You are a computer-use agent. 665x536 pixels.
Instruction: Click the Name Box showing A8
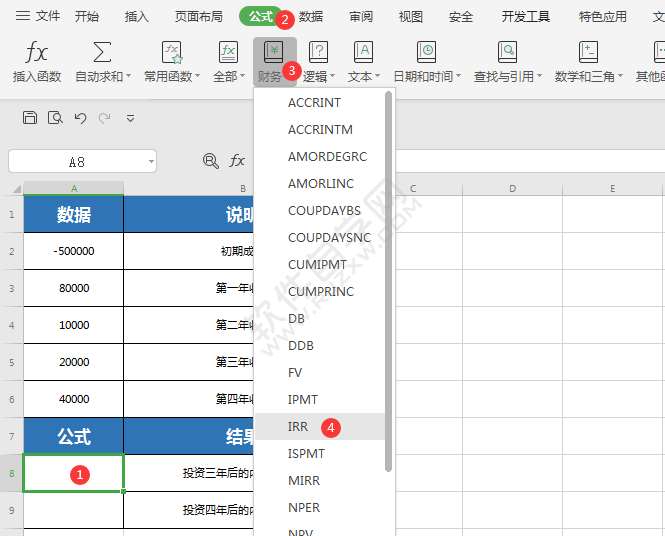(x=82, y=161)
